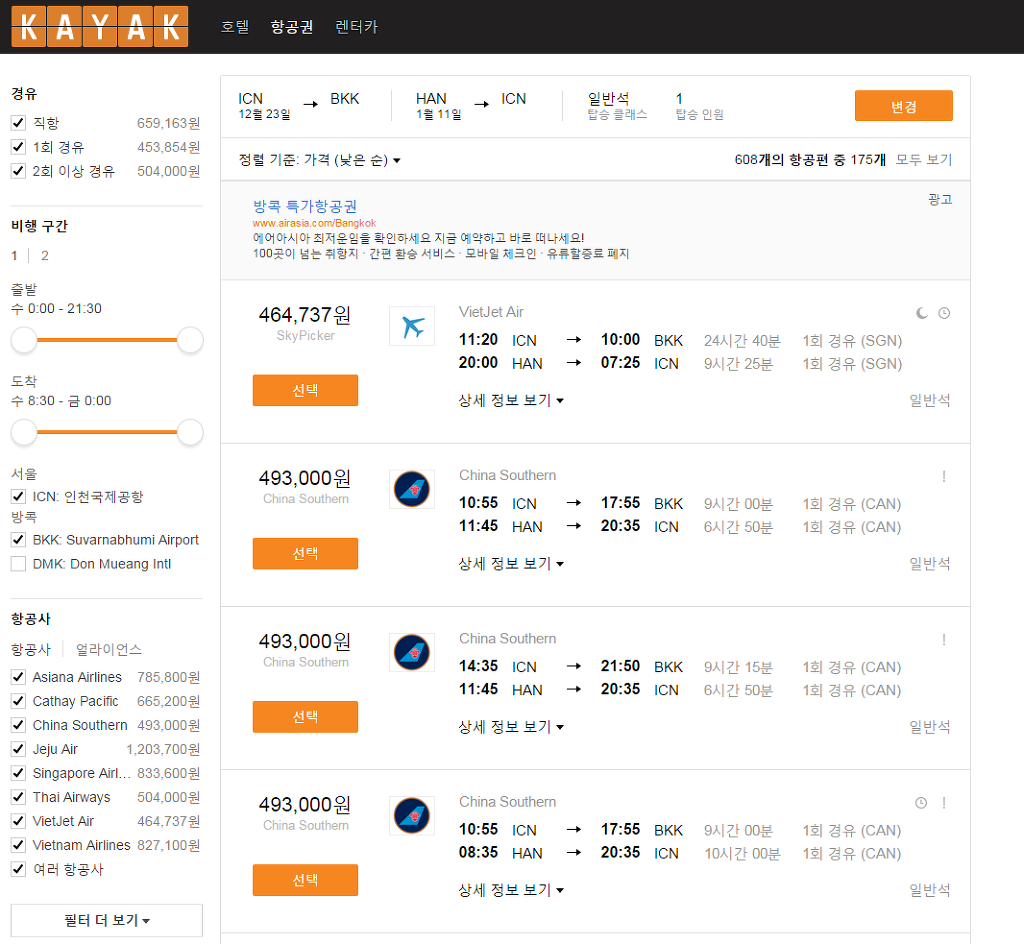Click the orange 변경 button

click(904, 106)
